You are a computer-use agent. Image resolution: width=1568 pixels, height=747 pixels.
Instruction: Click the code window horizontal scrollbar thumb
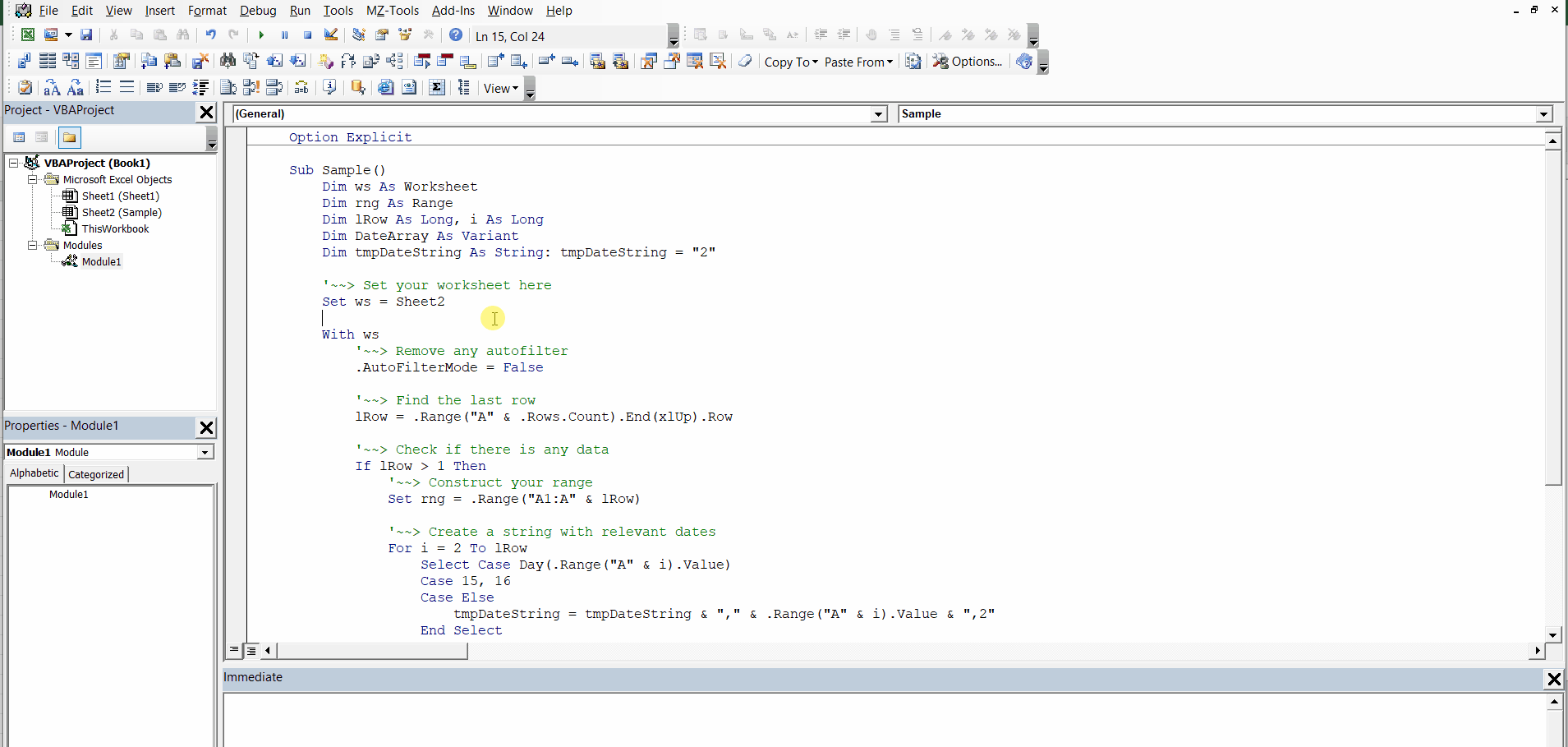(x=372, y=651)
